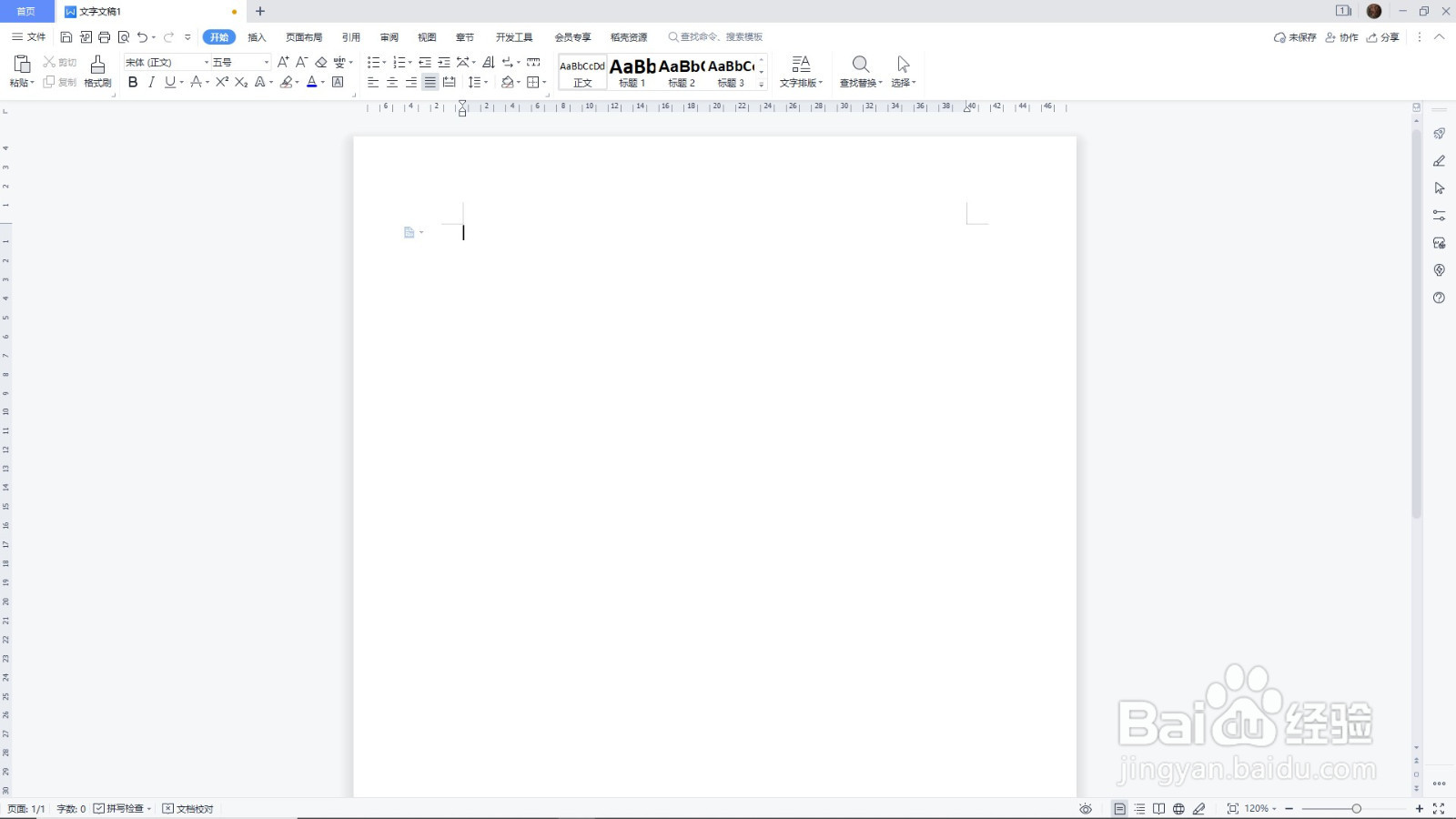Switch to 引用 References tab
Image resolution: width=1456 pixels, height=819 pixels.
[x=351, y=37]
